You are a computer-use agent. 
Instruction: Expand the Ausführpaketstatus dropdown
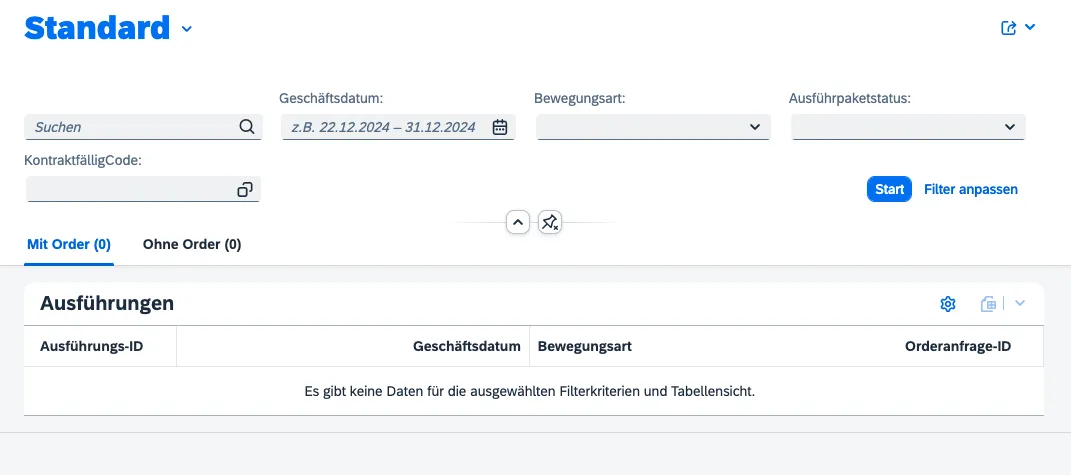coord(1009,127)
